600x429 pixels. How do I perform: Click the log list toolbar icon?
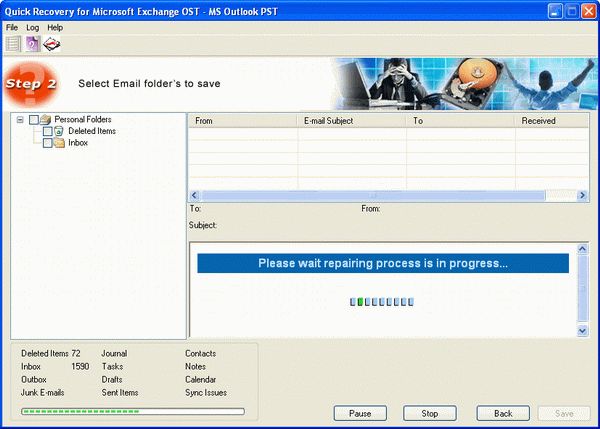tap(13, 44)
